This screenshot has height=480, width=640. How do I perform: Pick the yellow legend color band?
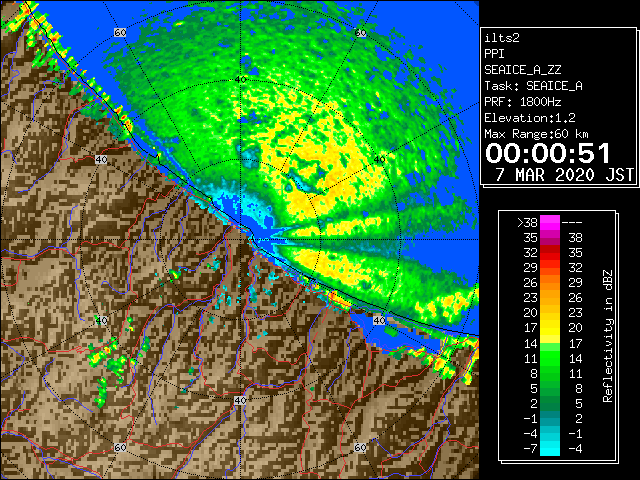pyautogui.click(x=550, y=328)
